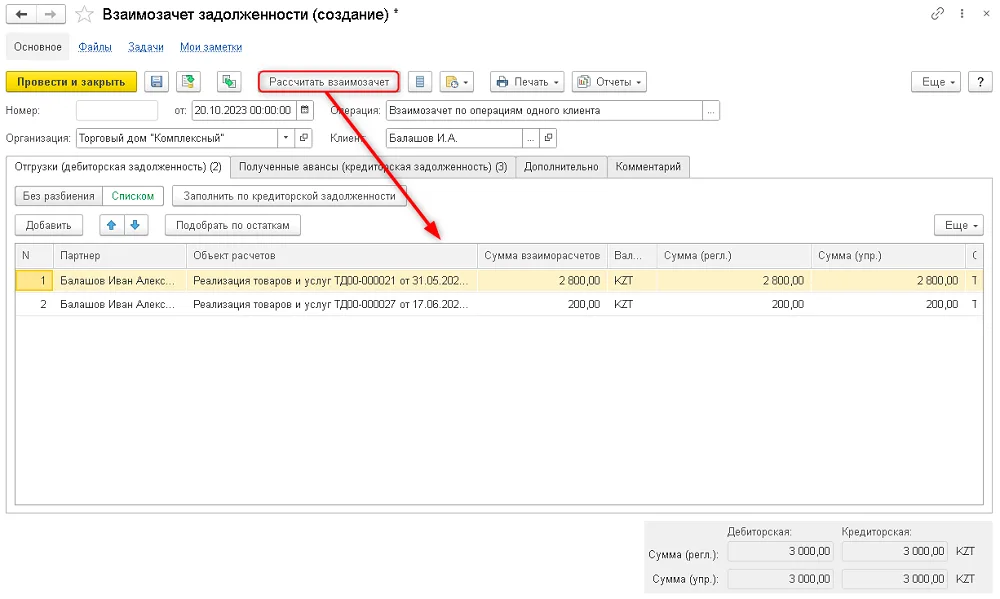1000x599 pixels.
Task: Click the Добавить button
Action: (x=48, y=225)
